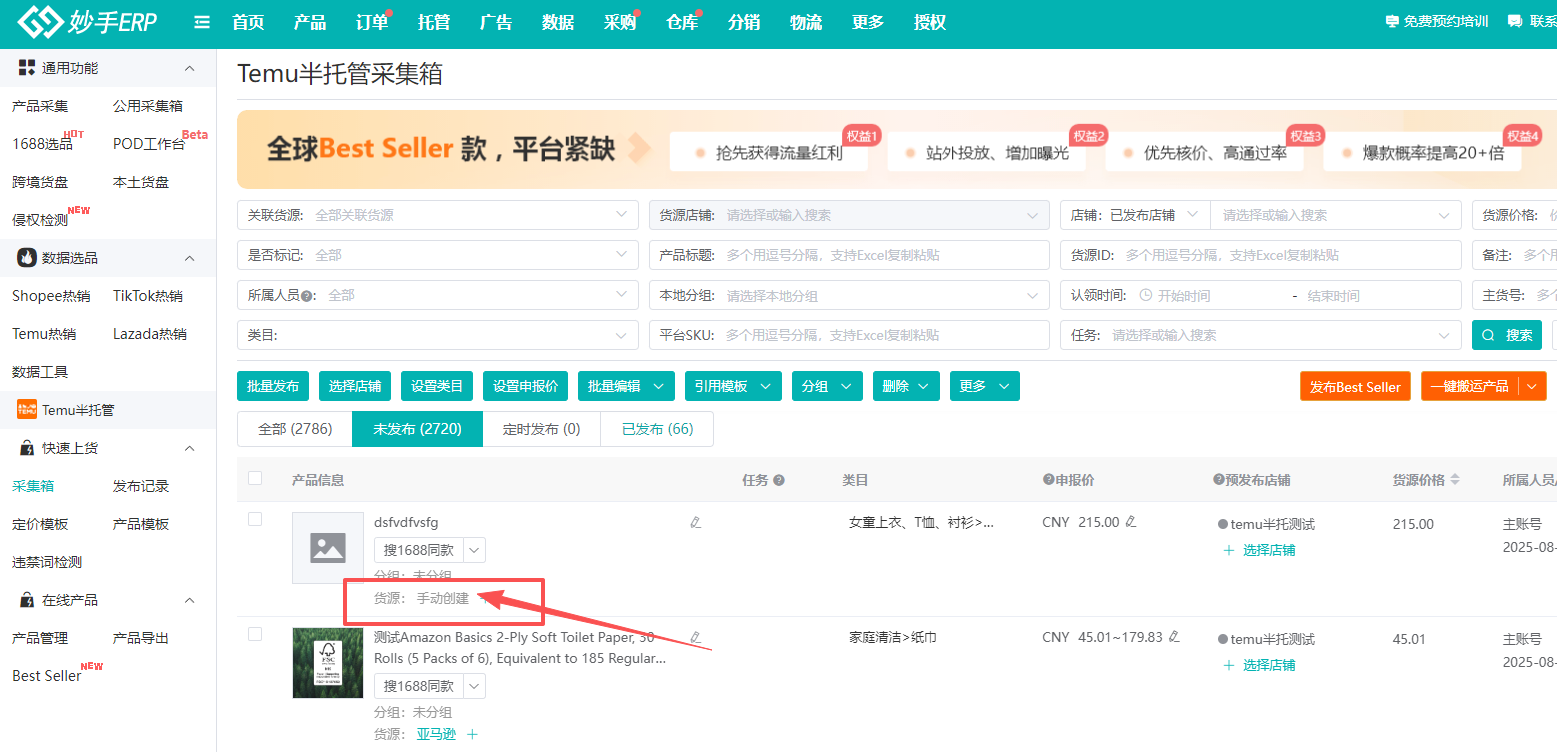Click the 搜索 search button
This screenshot has height=752, width=1557.
1507,335
